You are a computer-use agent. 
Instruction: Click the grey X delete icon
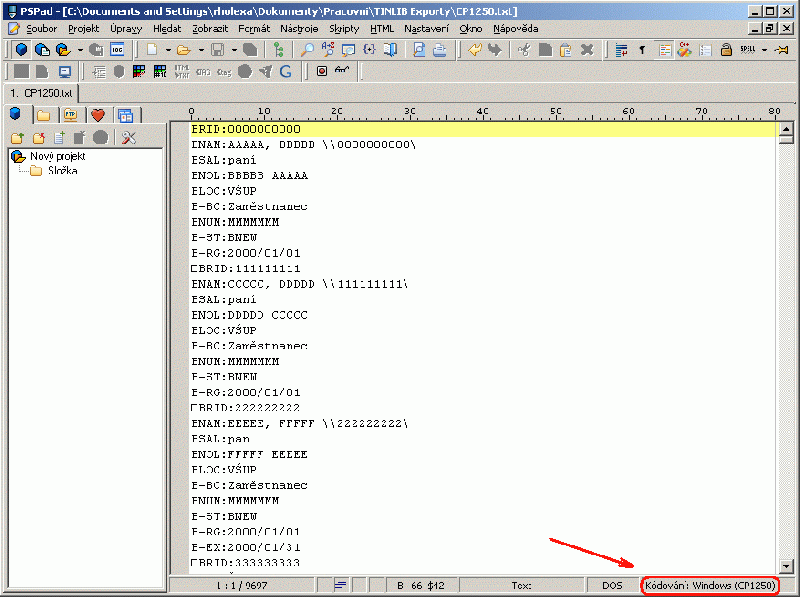coord(587,49)
